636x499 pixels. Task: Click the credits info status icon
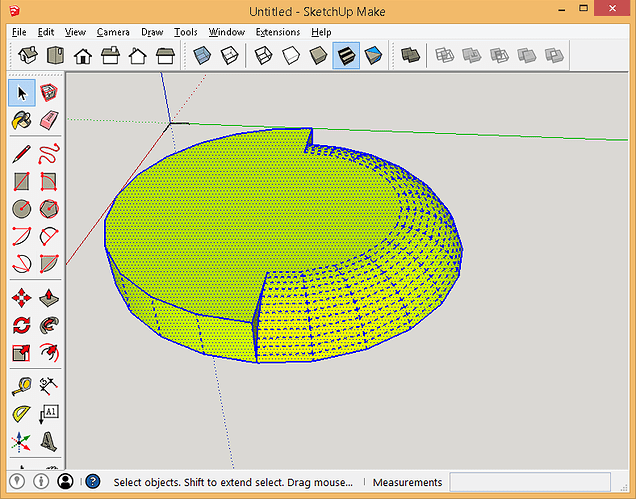(41, 482)
